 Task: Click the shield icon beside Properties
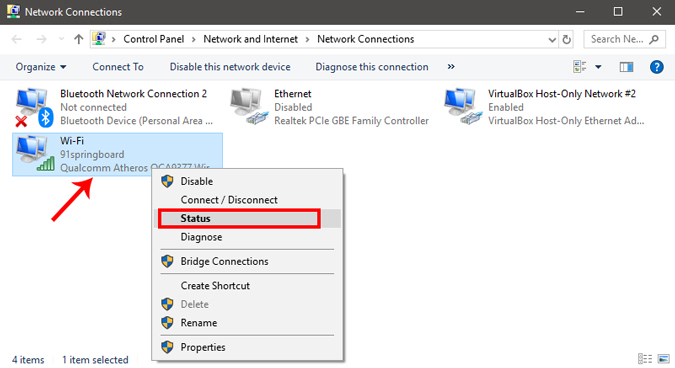point(167,347)
